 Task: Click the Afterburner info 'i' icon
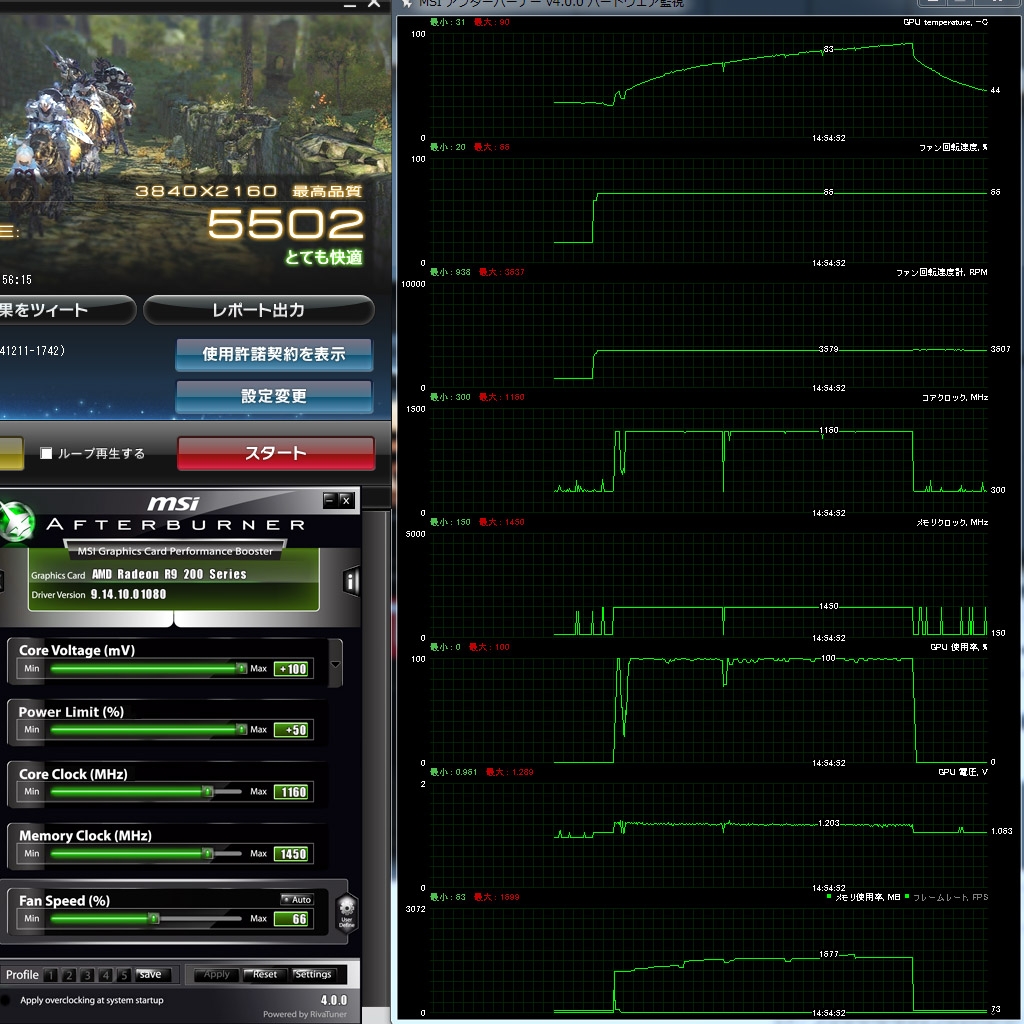coord(351,581)
